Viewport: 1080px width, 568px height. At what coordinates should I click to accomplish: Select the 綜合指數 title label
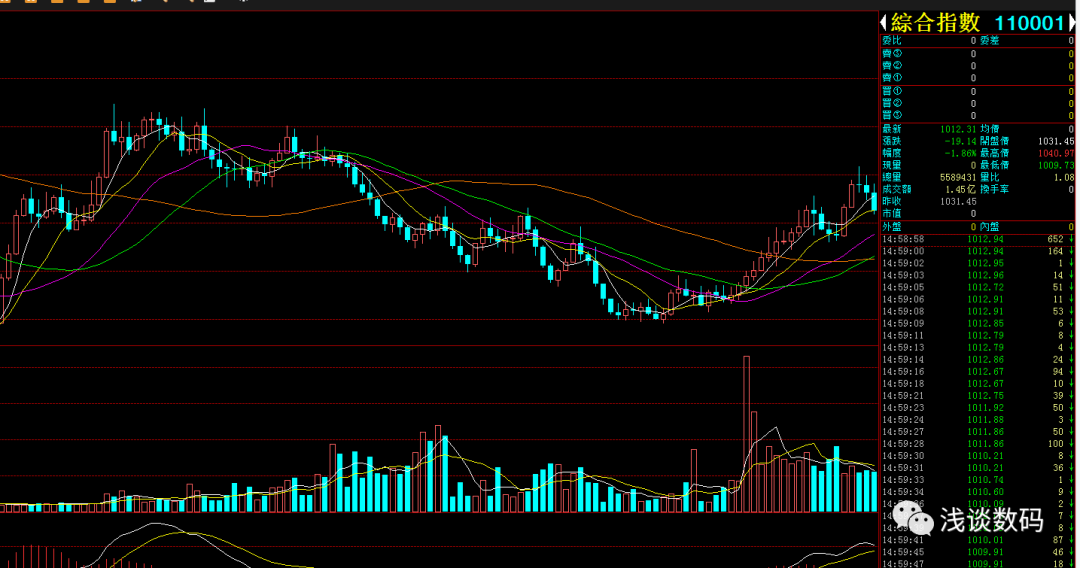935,23
